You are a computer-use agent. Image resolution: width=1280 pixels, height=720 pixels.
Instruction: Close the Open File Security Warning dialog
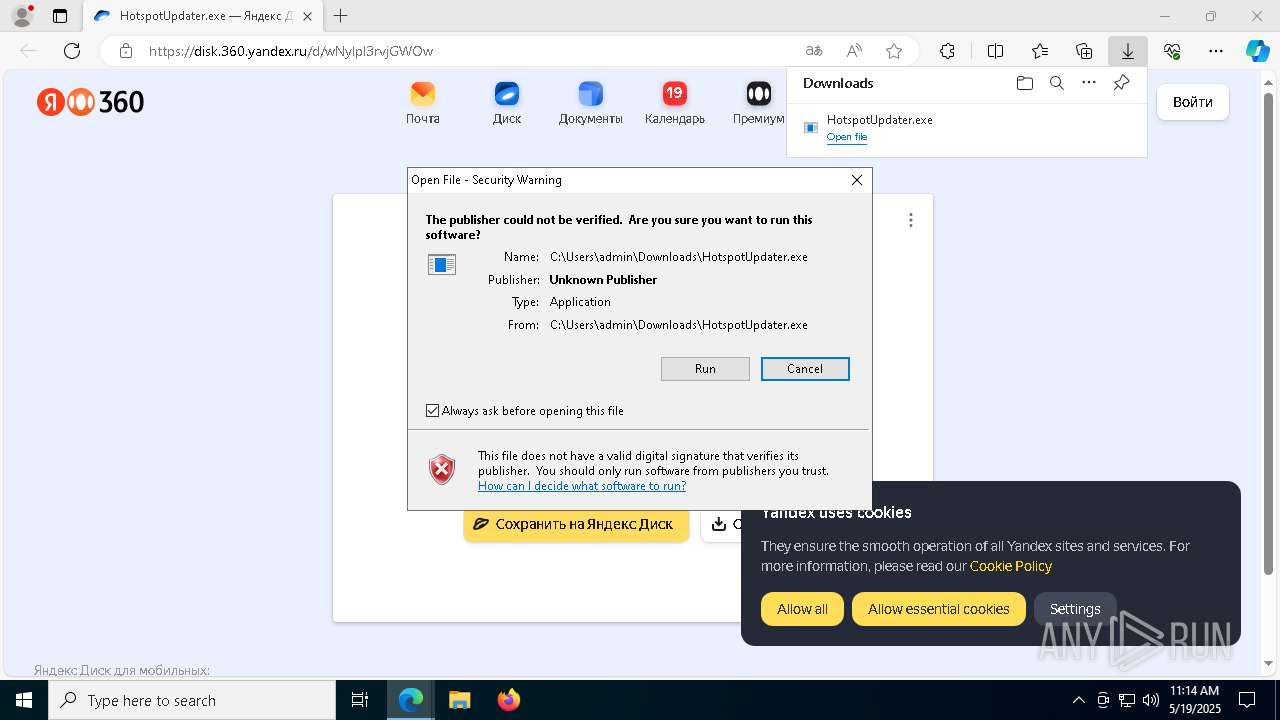click(x=857, y=180)
